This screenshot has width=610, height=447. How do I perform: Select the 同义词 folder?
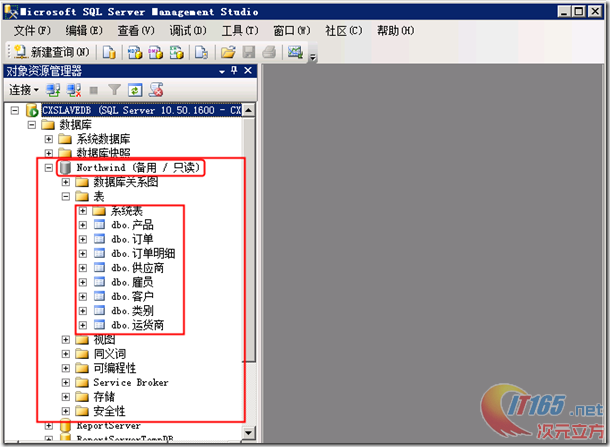tap(110, 354)
